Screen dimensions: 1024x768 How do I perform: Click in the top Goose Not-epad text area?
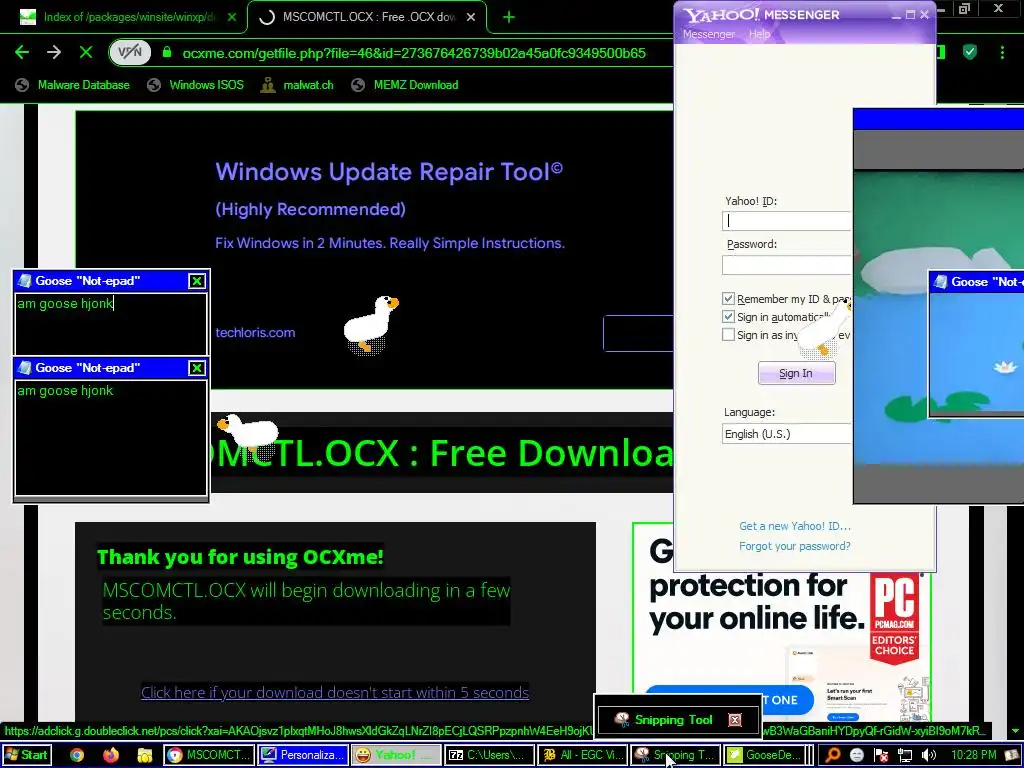[111, 323]
